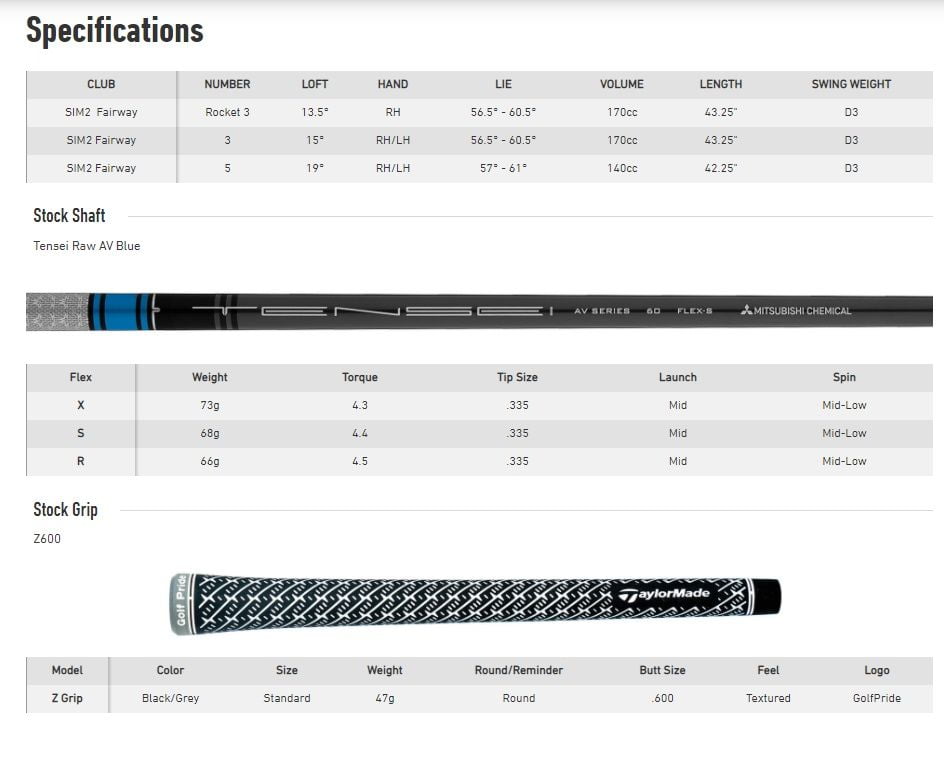Click the Tip Size column header
This screenshot has height=768, width=952.
pos(517,377)
